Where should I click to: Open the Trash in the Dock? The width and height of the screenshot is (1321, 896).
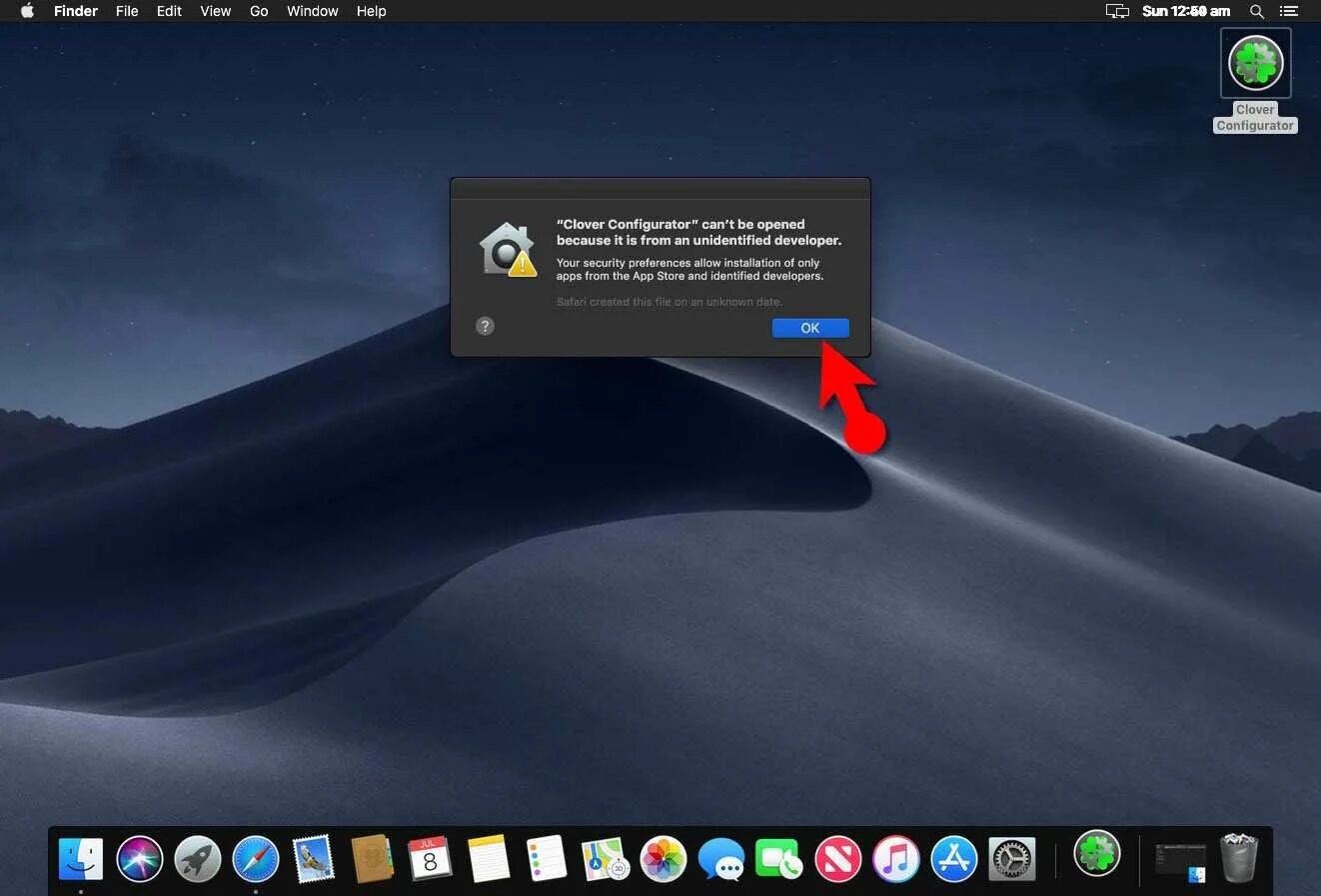[1239, 858]
